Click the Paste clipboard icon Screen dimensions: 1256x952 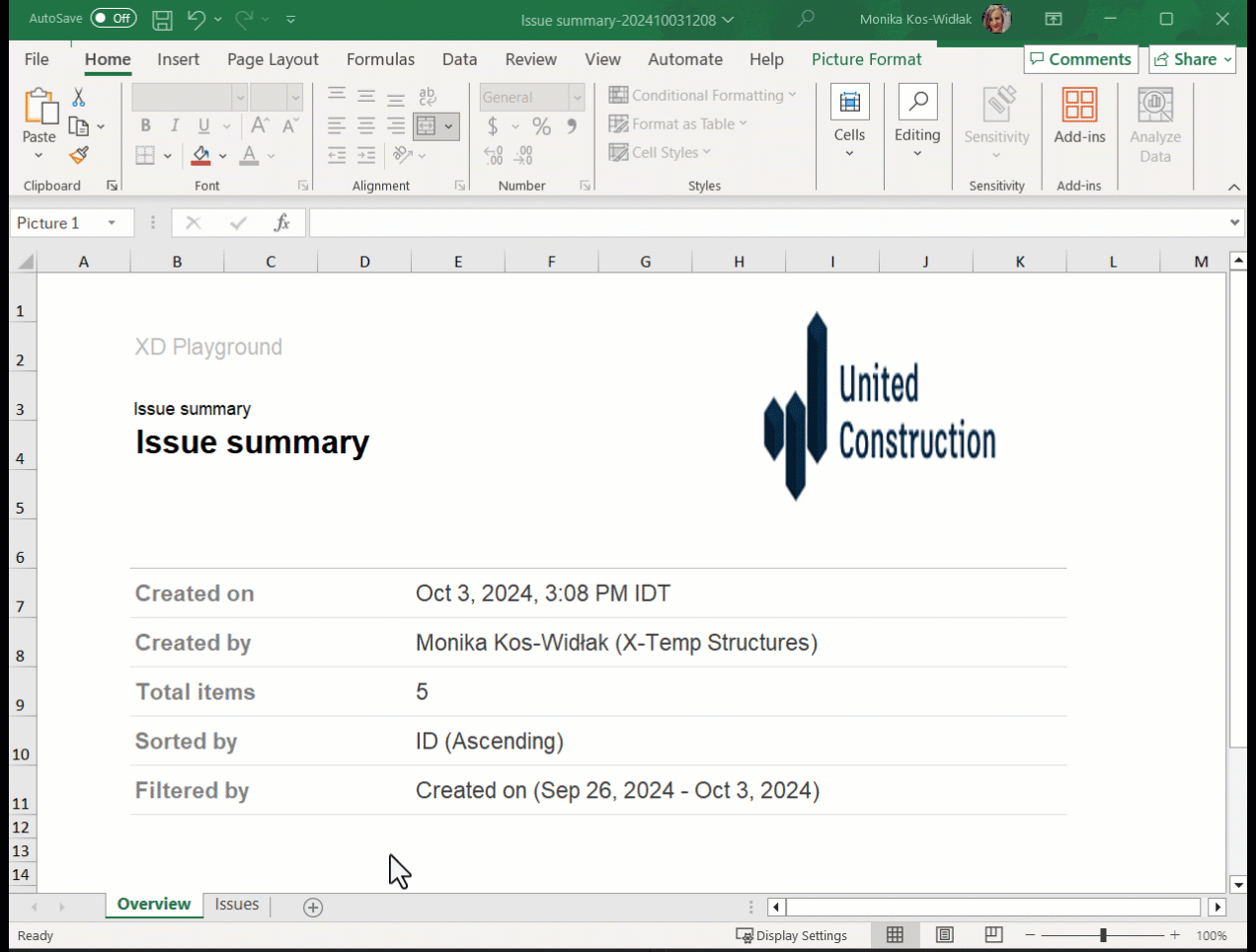pyautogui.click(x=39, y=107)
